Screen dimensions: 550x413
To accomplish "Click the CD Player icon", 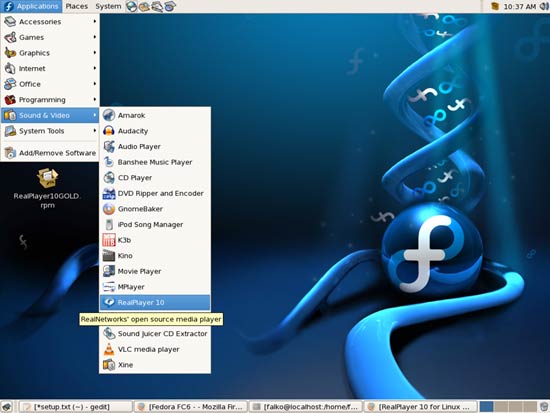I will click(x=109, y=178).
